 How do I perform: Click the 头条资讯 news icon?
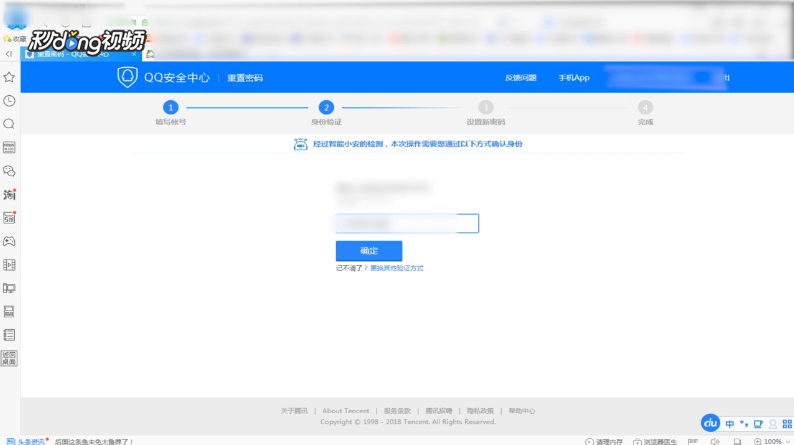(x=11, y=441)
